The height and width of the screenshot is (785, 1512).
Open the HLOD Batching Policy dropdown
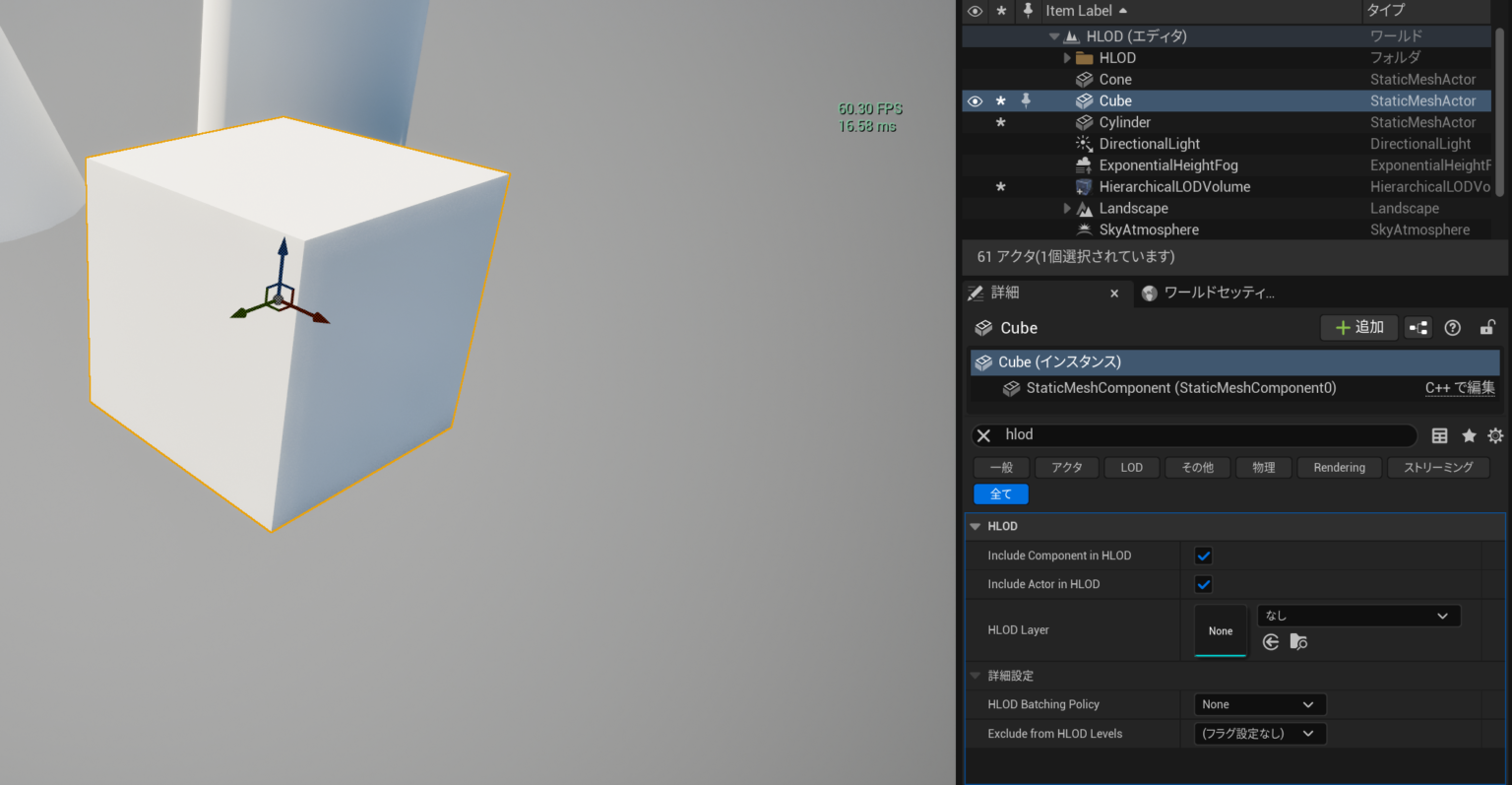tap(1259, 703)
